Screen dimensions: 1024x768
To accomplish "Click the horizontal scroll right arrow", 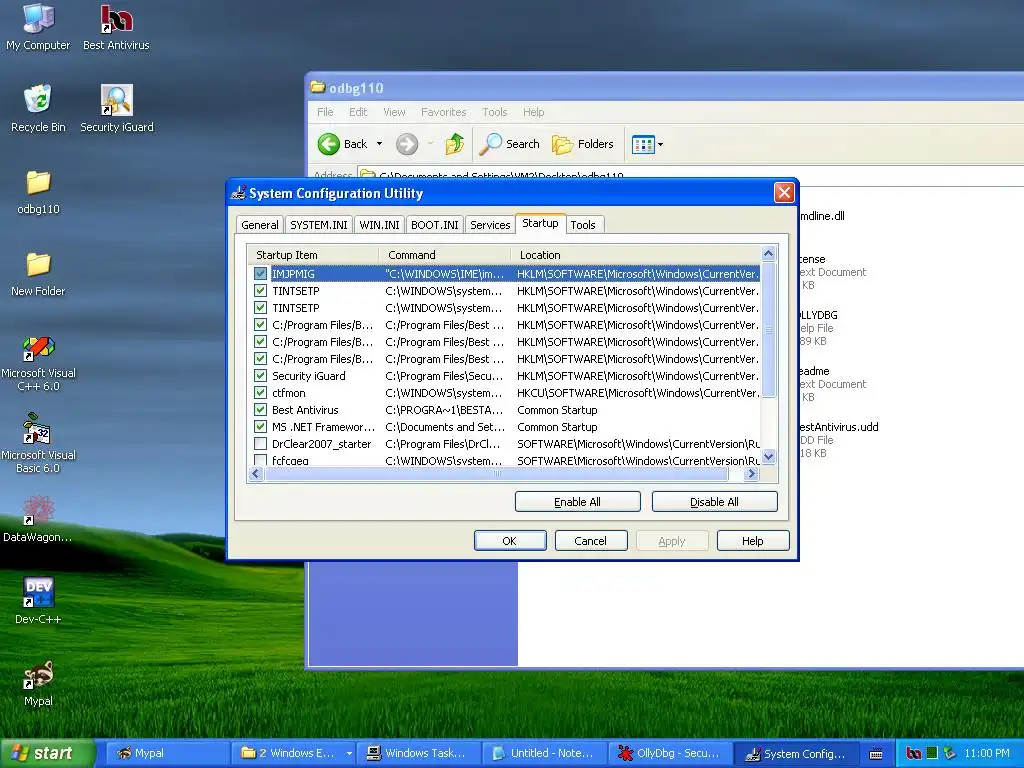I will [752, 474].
